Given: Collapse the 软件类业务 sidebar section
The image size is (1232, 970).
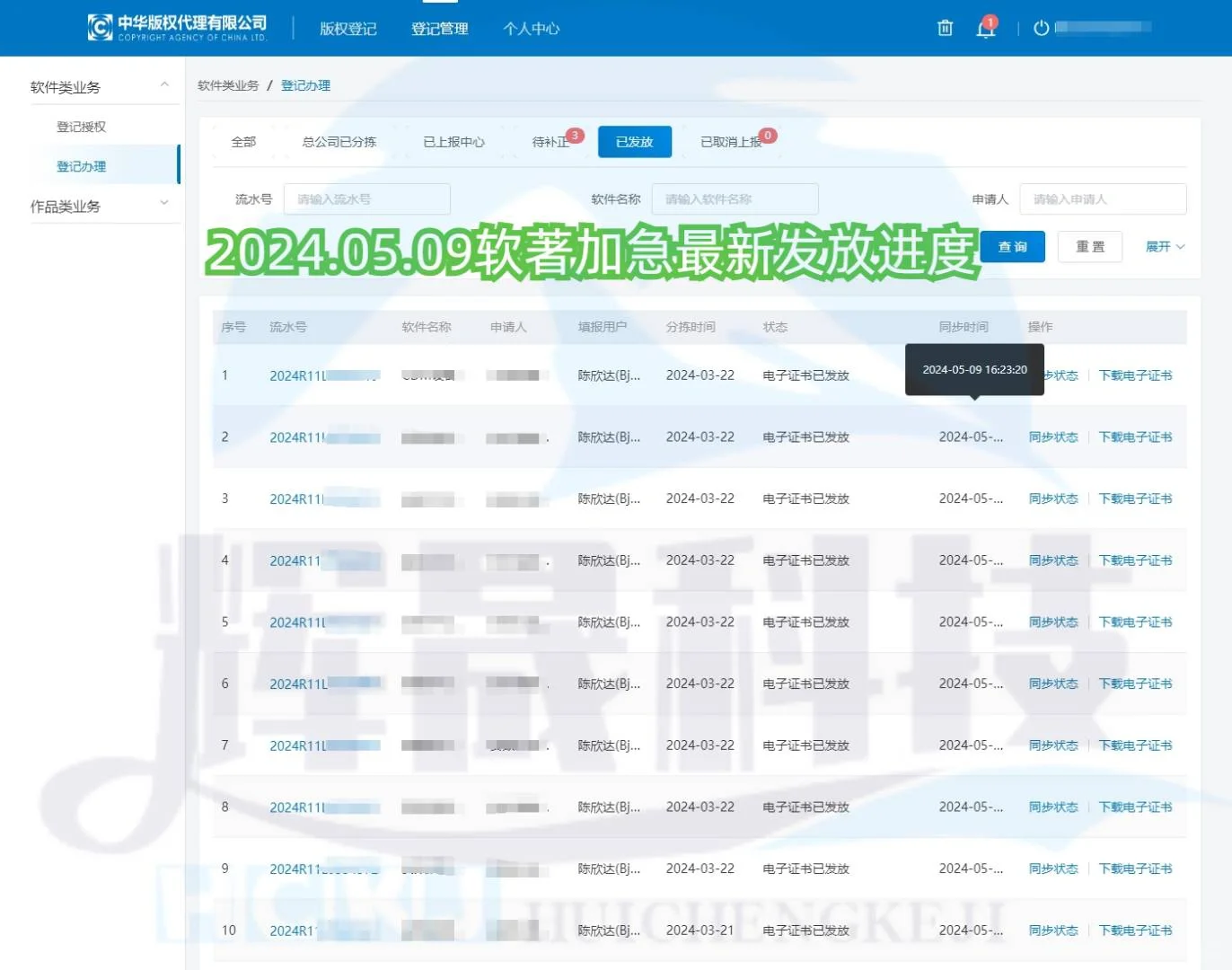Looking at the screenshot, I should [164, 85].
